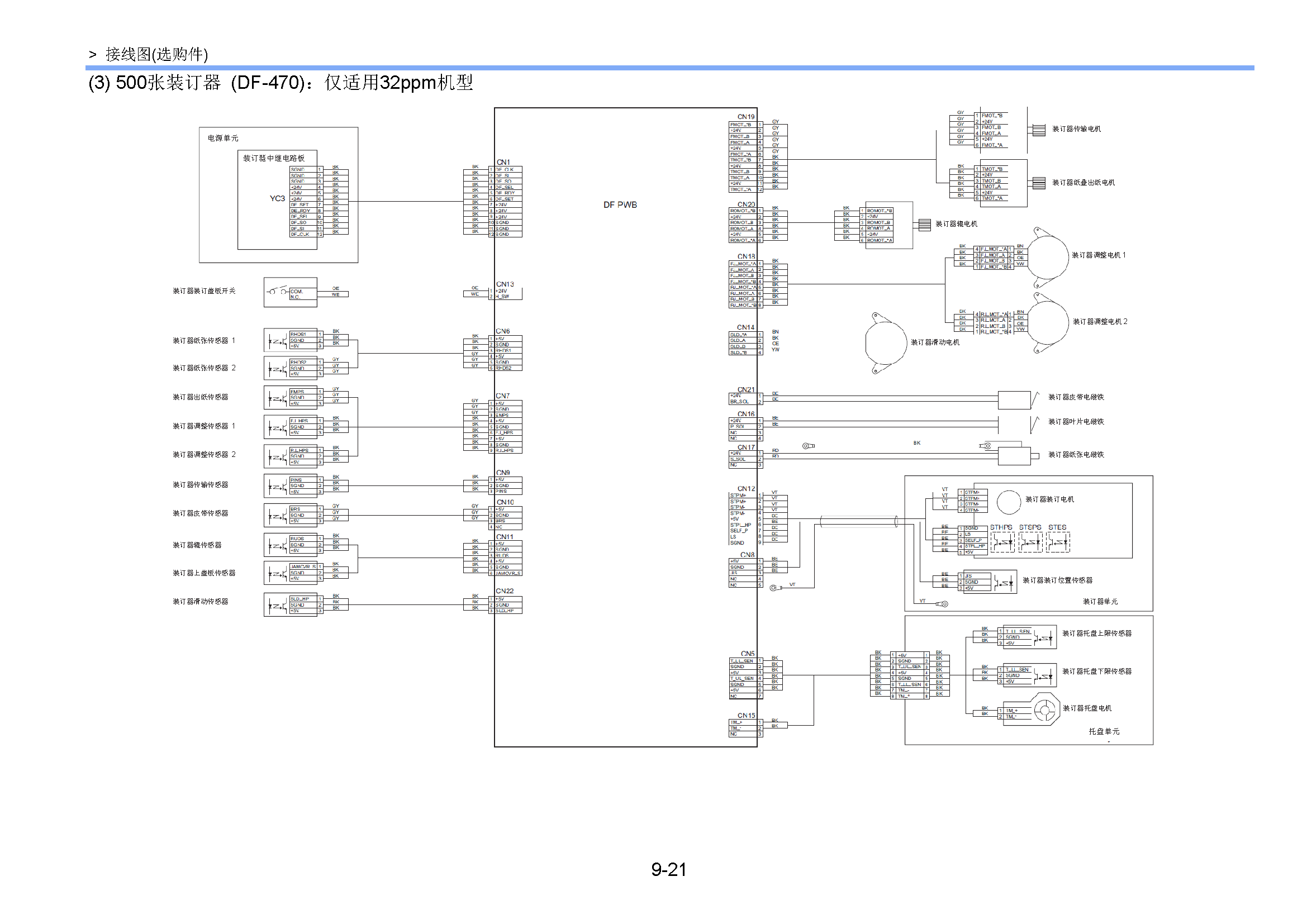Viewport: 1307px width, 924px height.
Task: Click the CN10 connector label
Action: (505, 502)
